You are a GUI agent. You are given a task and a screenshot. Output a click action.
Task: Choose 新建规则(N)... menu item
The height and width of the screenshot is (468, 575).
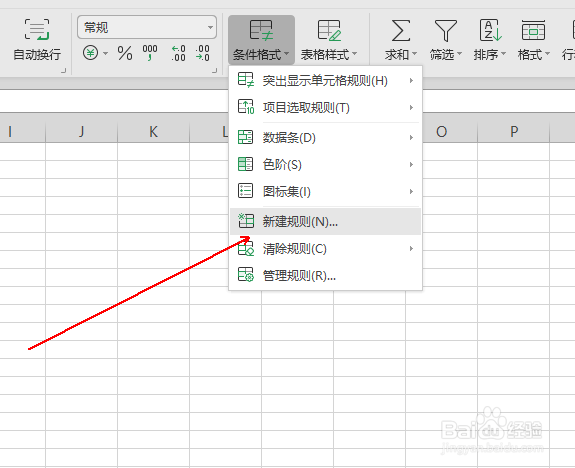(x=325, y=221)
